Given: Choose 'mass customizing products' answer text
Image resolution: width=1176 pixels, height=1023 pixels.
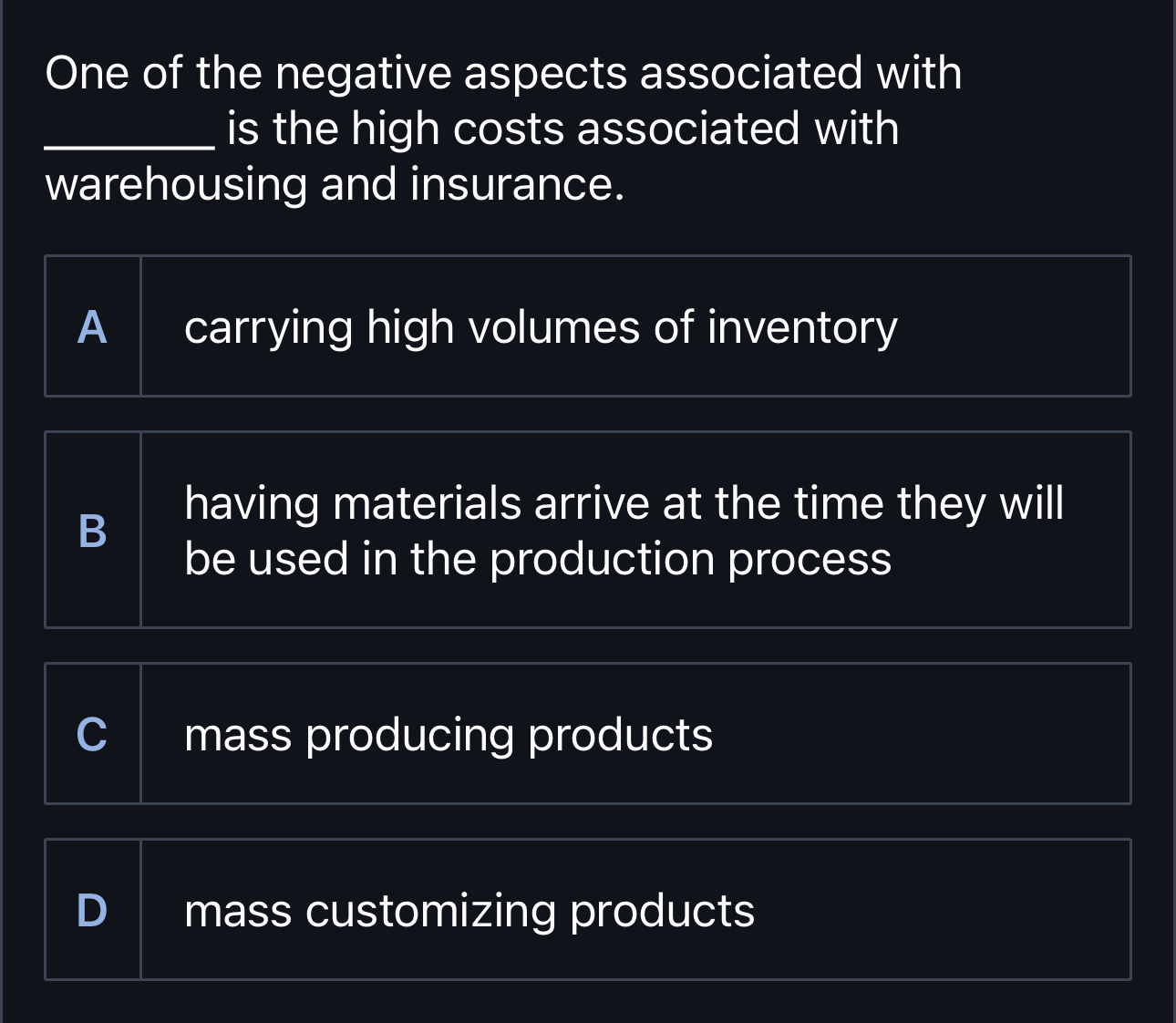Looking at the screenshot, I should tap(469, 911).
